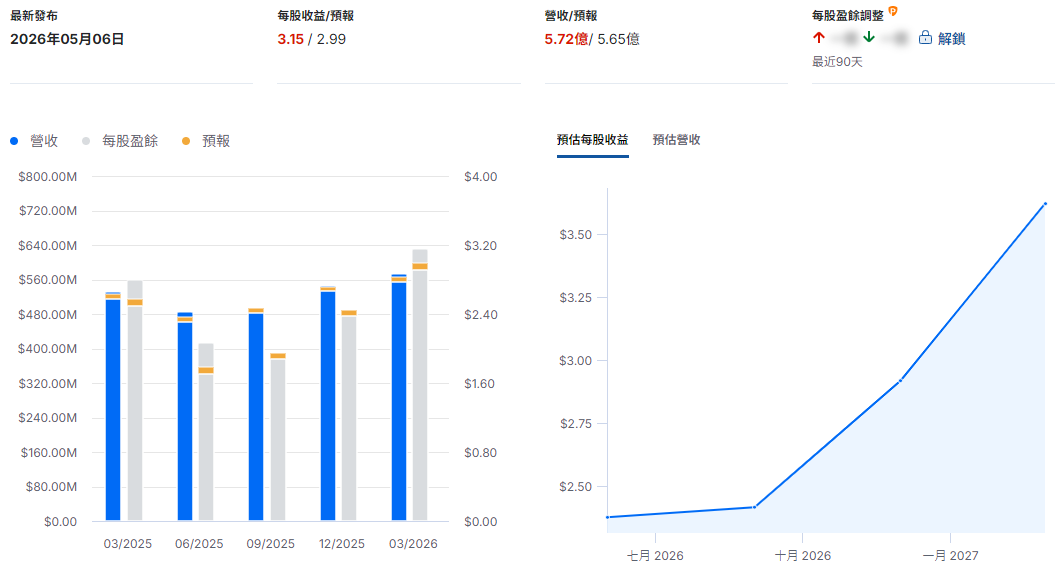
Task: Click the gray EPS bar for 03/2026
Action: coord(420,385)
